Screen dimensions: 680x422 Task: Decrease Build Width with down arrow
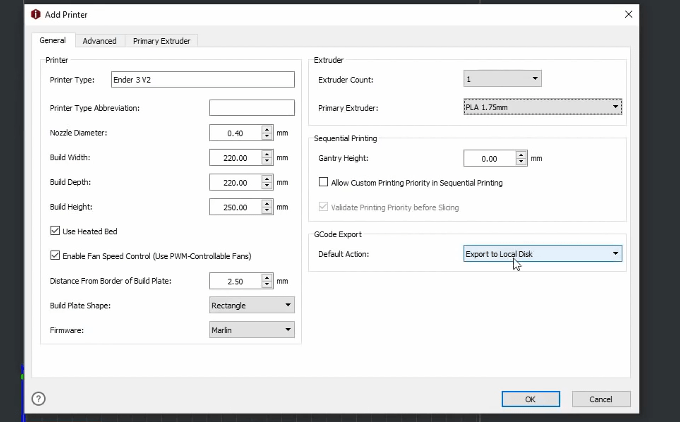pos(267,161)
